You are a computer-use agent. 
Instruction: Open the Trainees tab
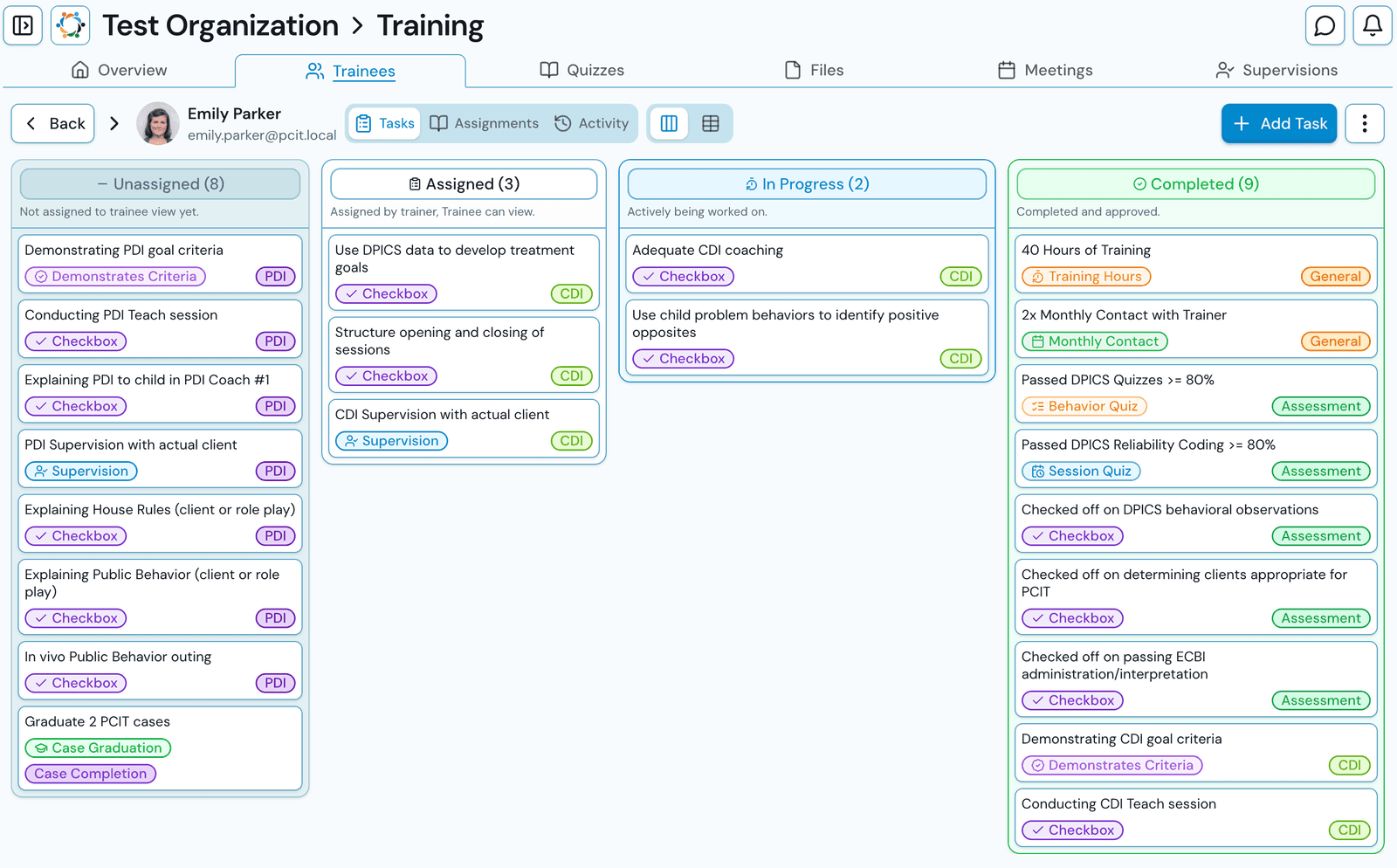(x=350, y=71)
